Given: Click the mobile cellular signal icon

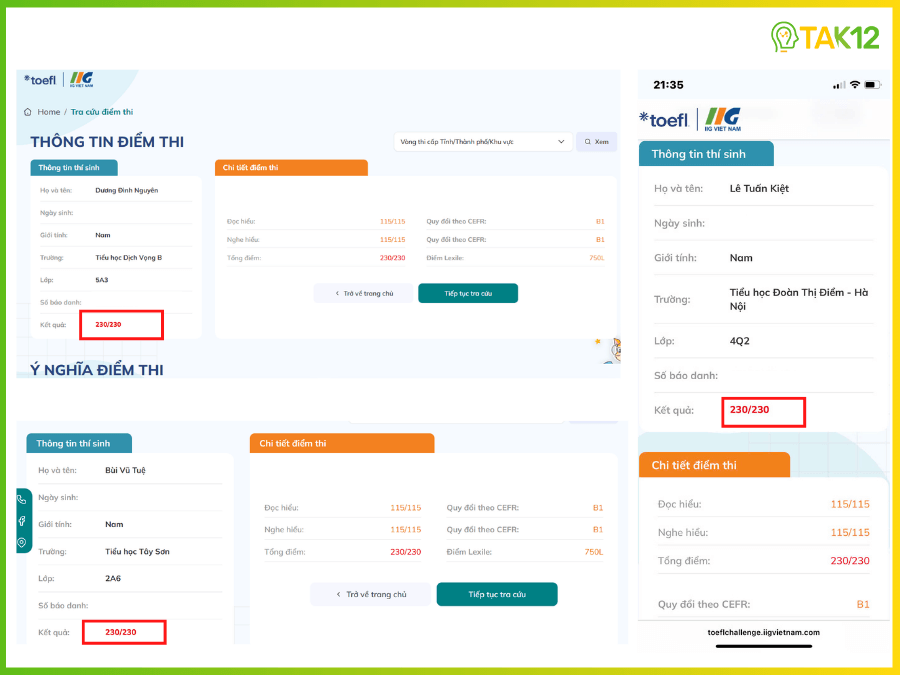Looking at the screenshot, I should (839, 86).
